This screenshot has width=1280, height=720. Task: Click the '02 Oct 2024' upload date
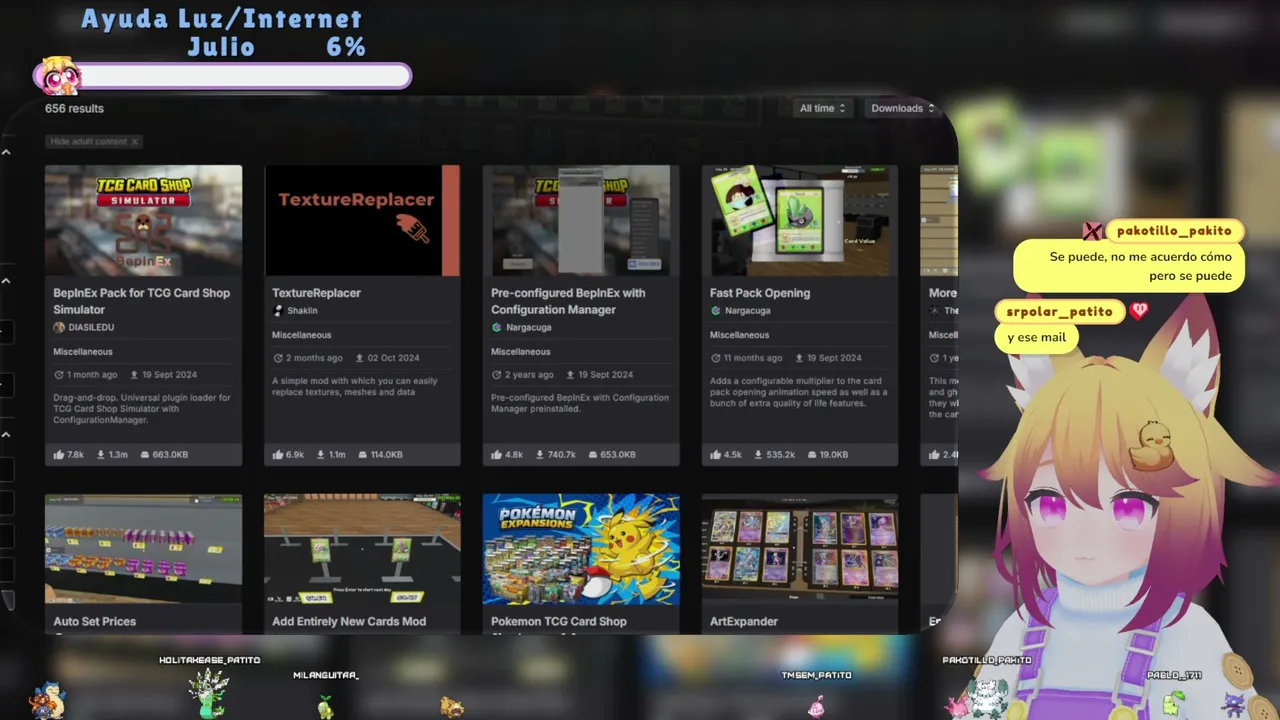point(393,358)
